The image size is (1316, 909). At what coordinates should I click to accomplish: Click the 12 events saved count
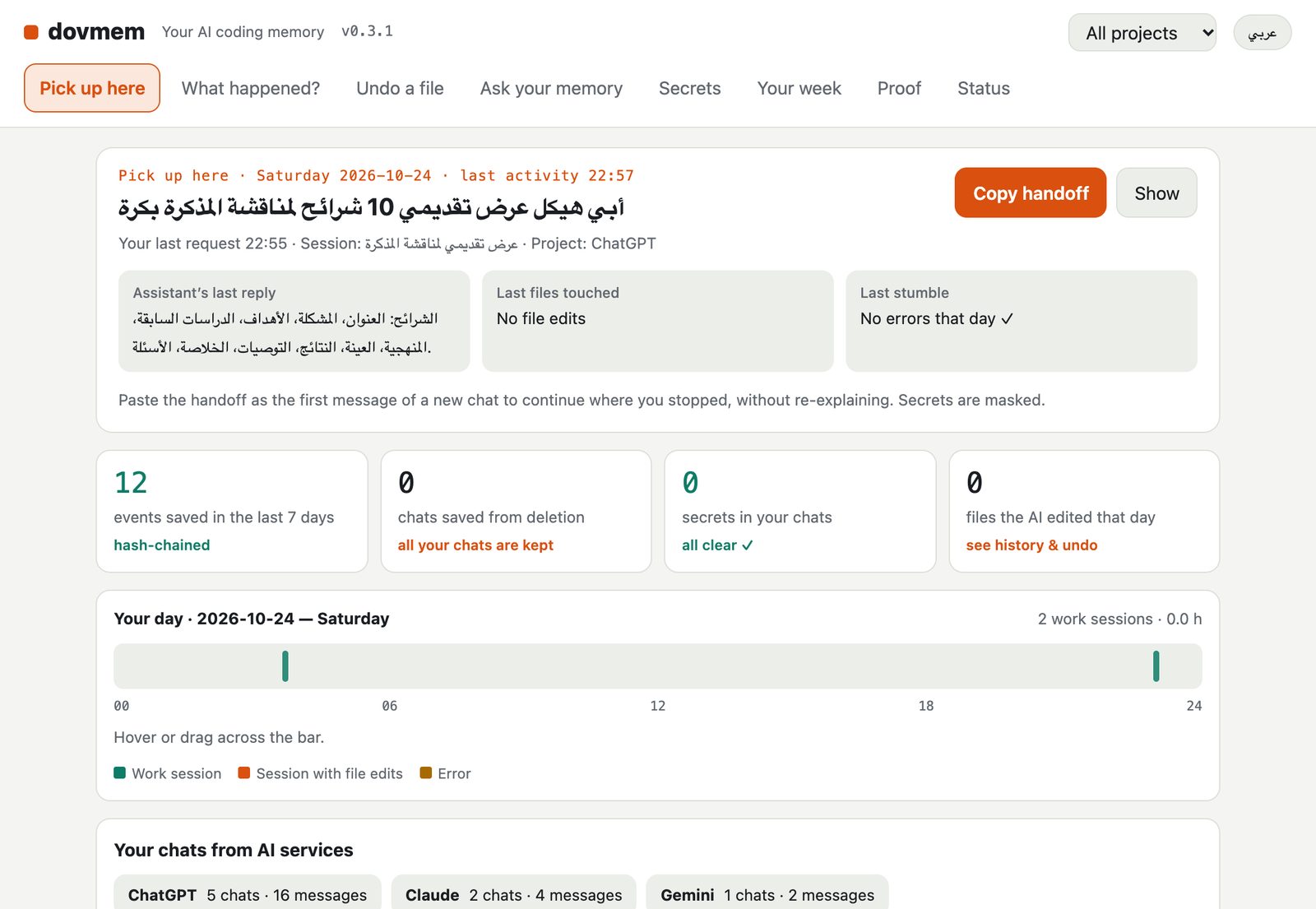pyautogui.click(x=131, y=483)
